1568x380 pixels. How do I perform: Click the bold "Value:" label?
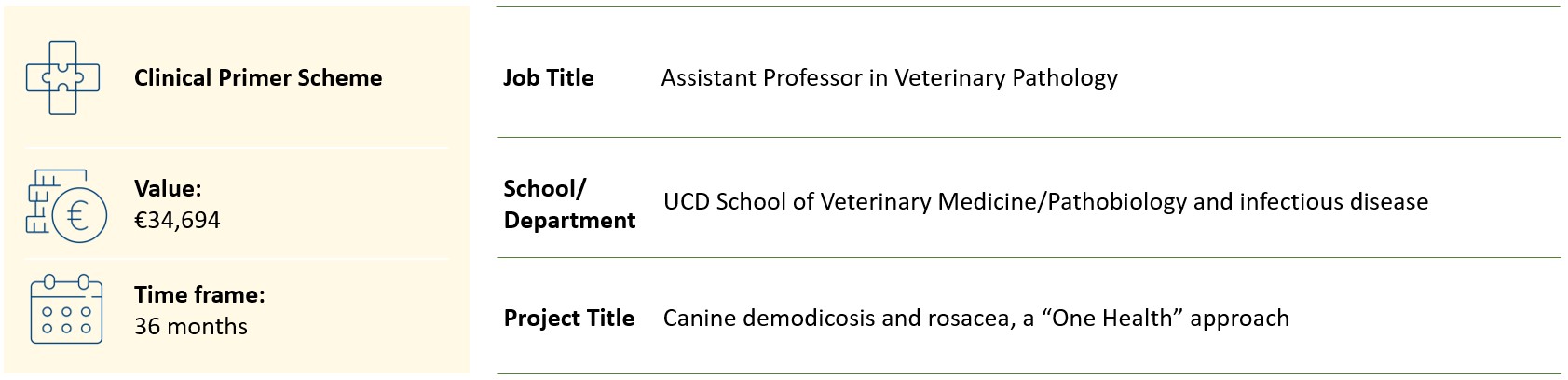[168, 189]
